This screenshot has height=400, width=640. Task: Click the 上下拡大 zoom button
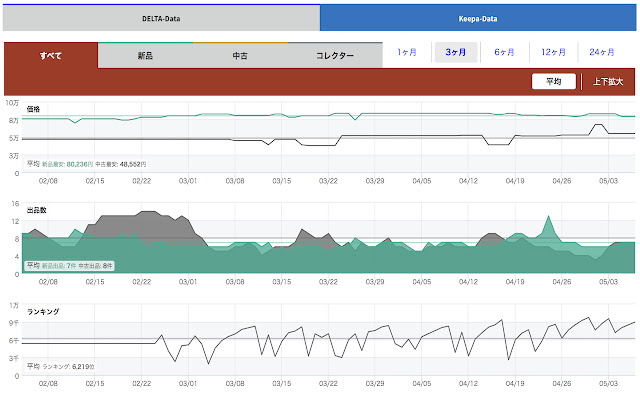tap(606, 82)
